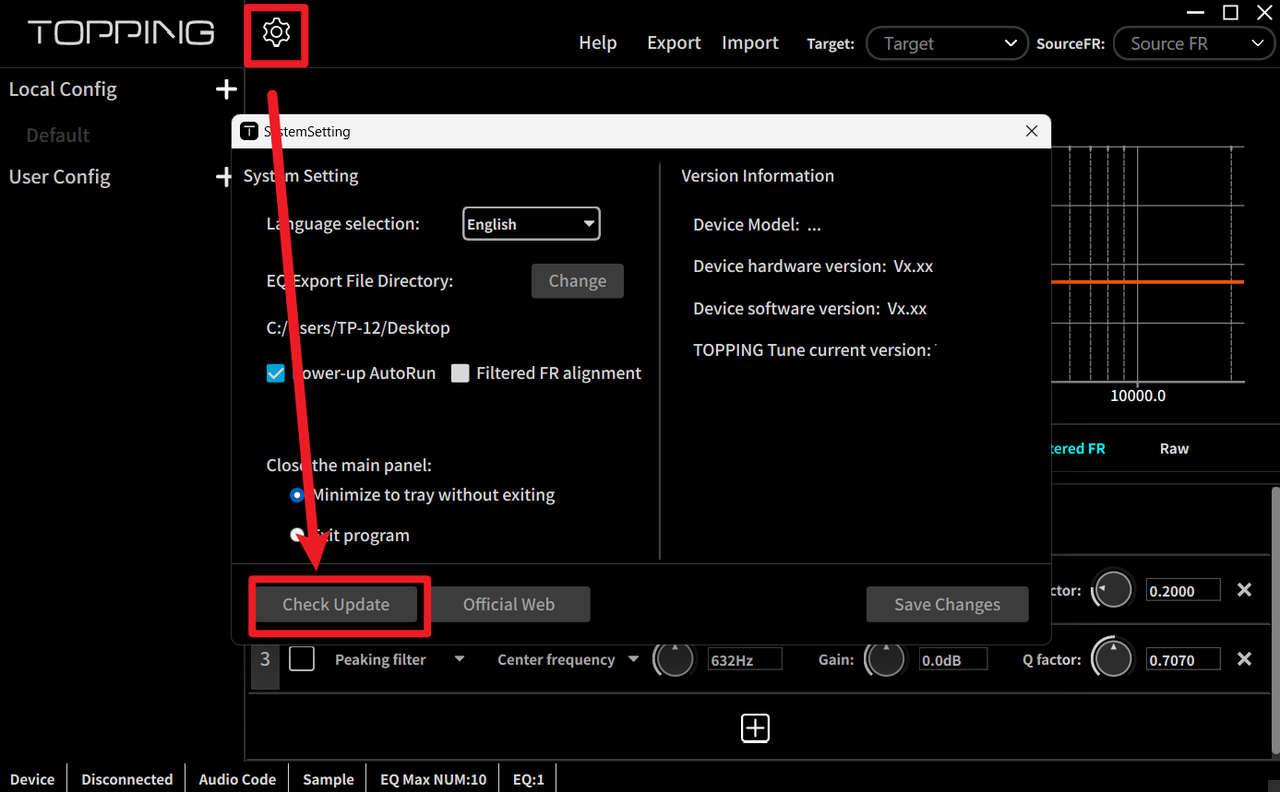Open settings via the gear icon
The height and width of the screenshot is (792, 1280).
pyautogui.click(x=276, y=33)
